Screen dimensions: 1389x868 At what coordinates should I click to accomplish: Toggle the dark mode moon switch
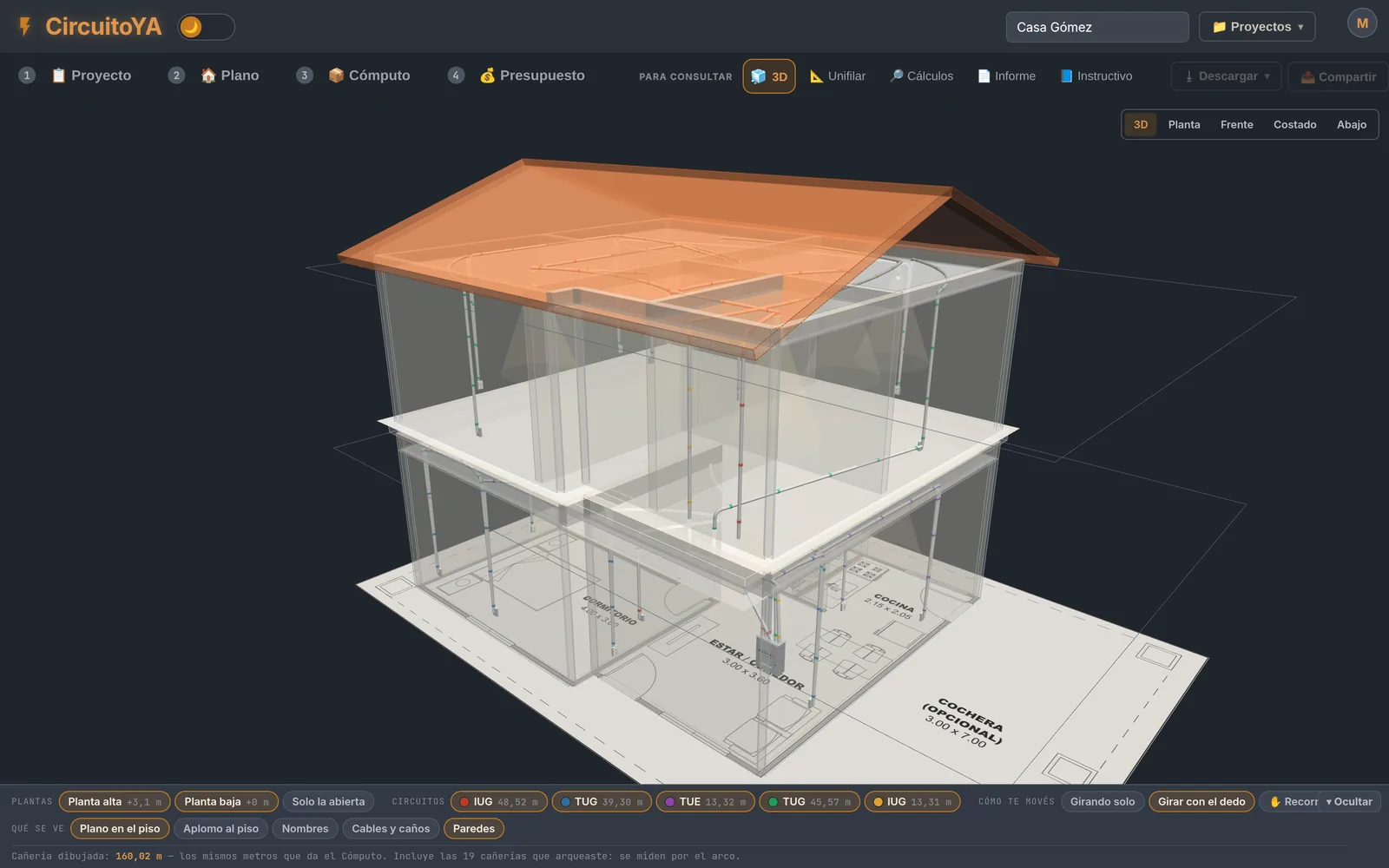pyautogui.click(x=206, y=27)
